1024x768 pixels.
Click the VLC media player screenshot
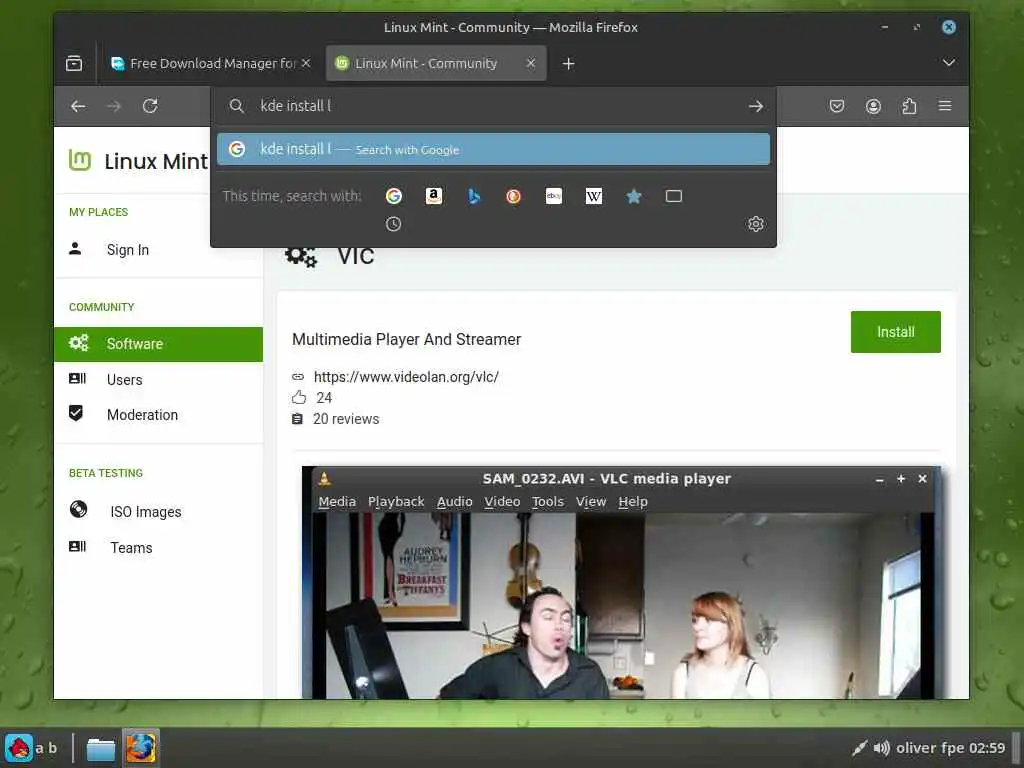(x=621, y=583)
